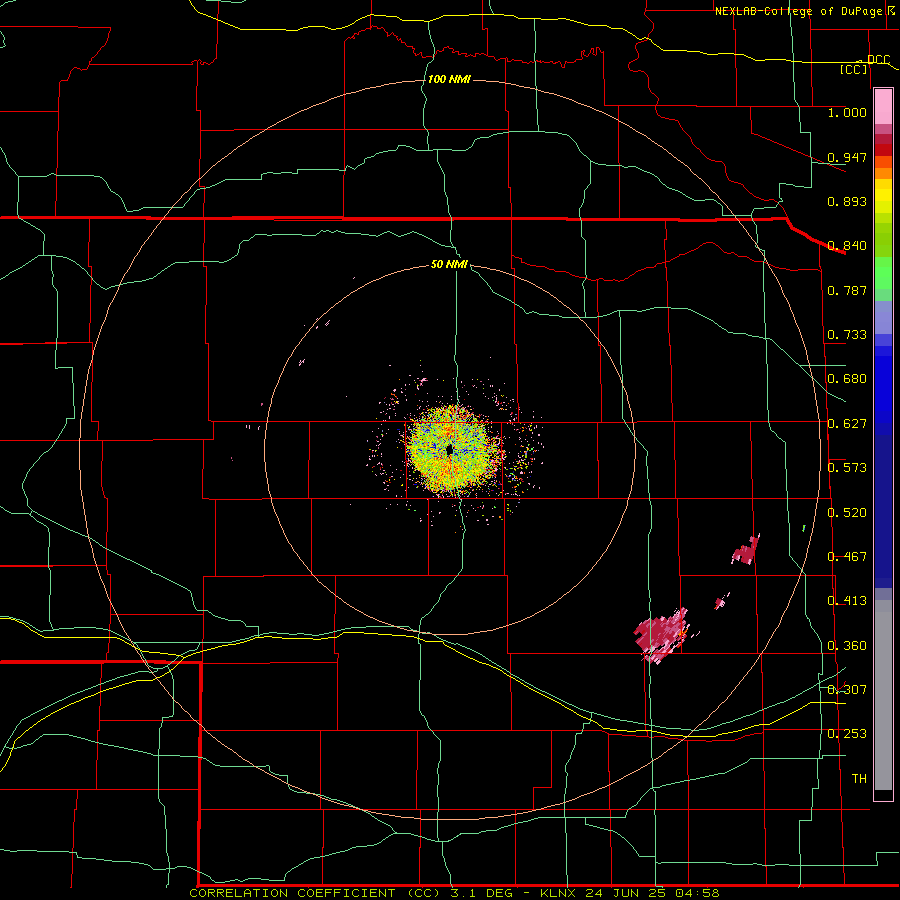Click the 100 NMI range ring label
The height and width of the screenshot is (900, 900).
click(449, 79)
